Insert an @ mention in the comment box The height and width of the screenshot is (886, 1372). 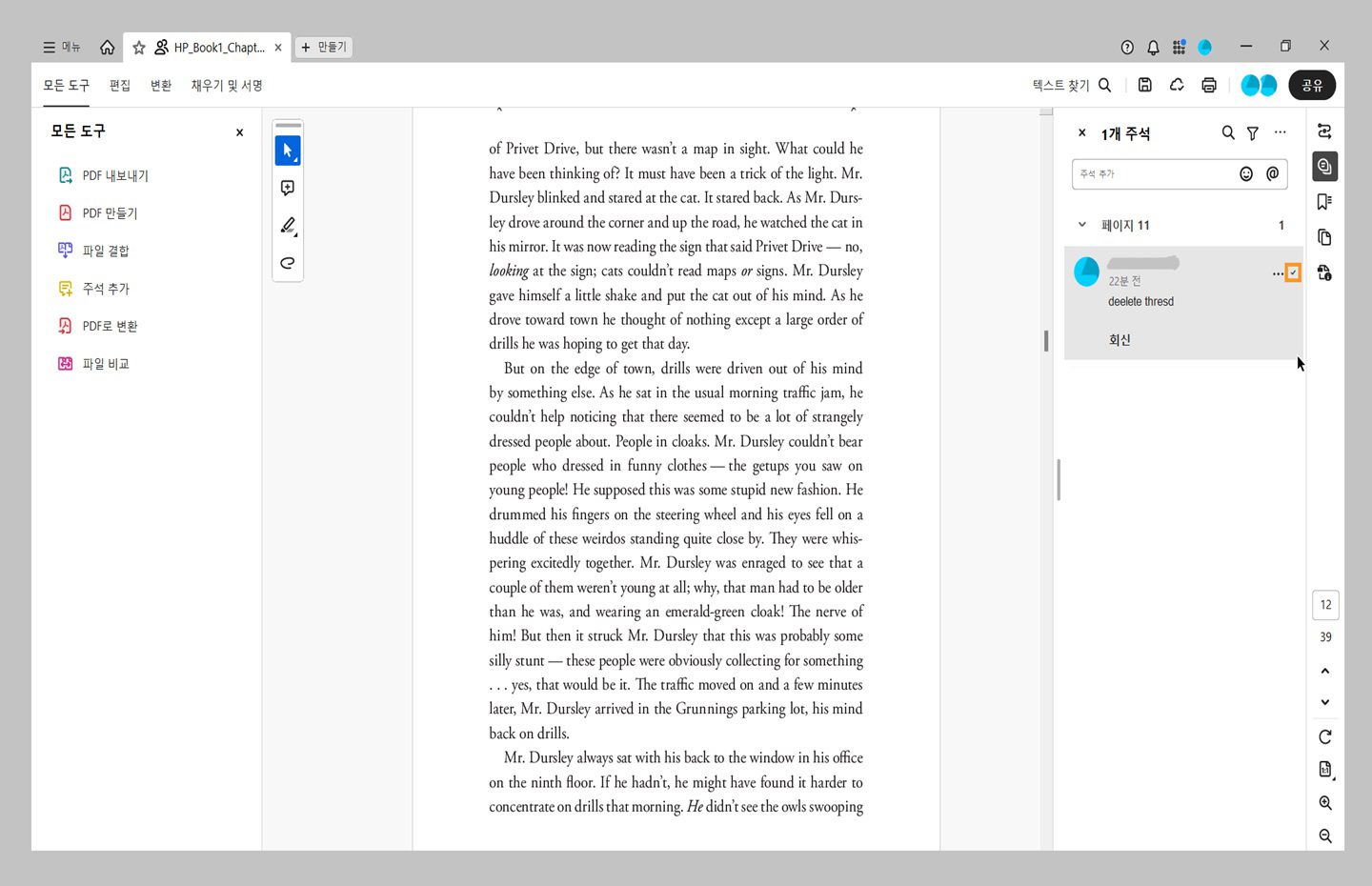click(x=1272, y=173)
